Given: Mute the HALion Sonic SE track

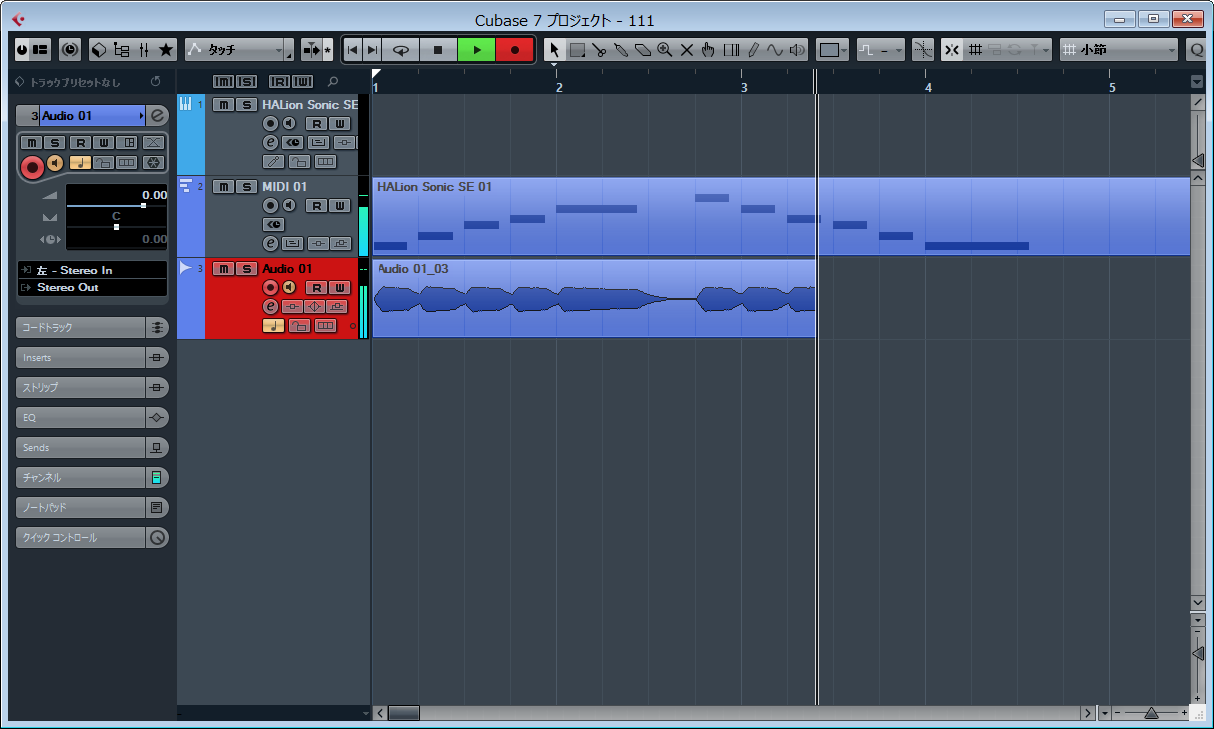Looking at the screenshot, I should point(223,105).
